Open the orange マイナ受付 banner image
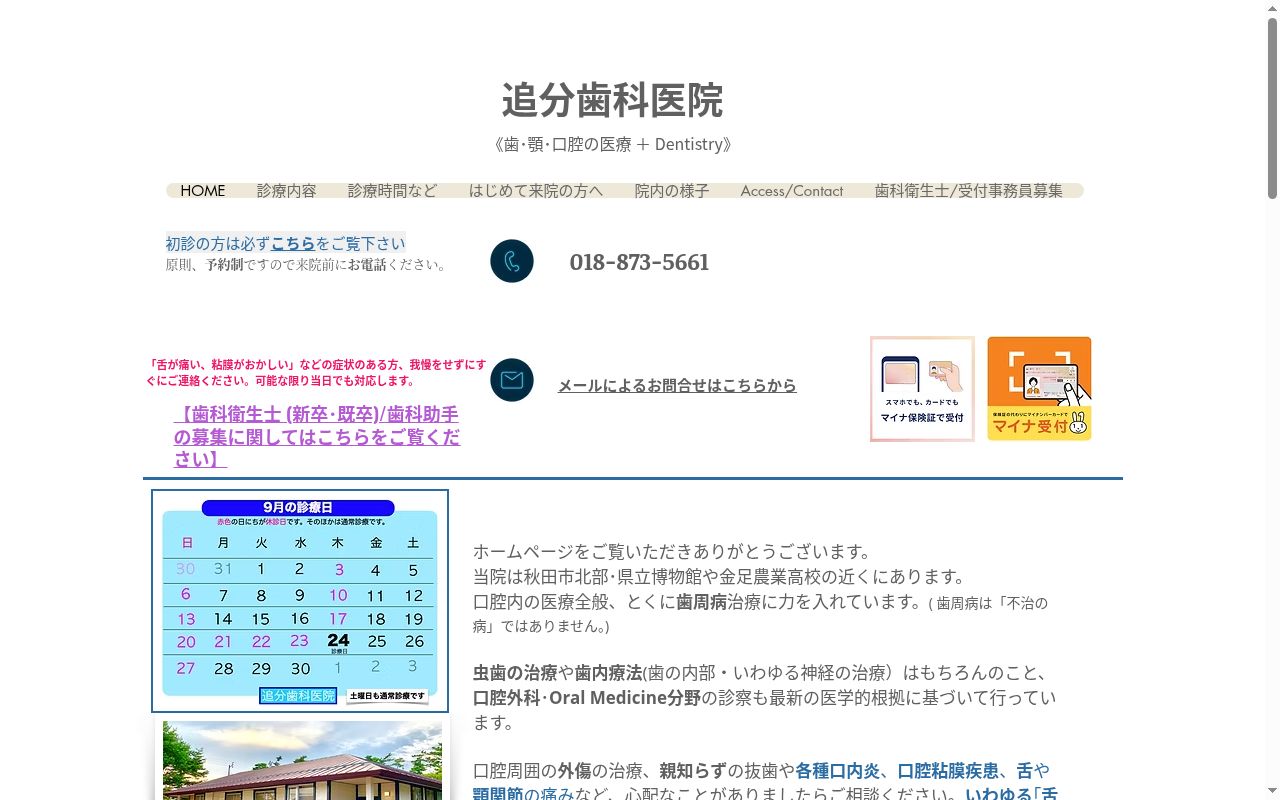 click(1039, 389)
